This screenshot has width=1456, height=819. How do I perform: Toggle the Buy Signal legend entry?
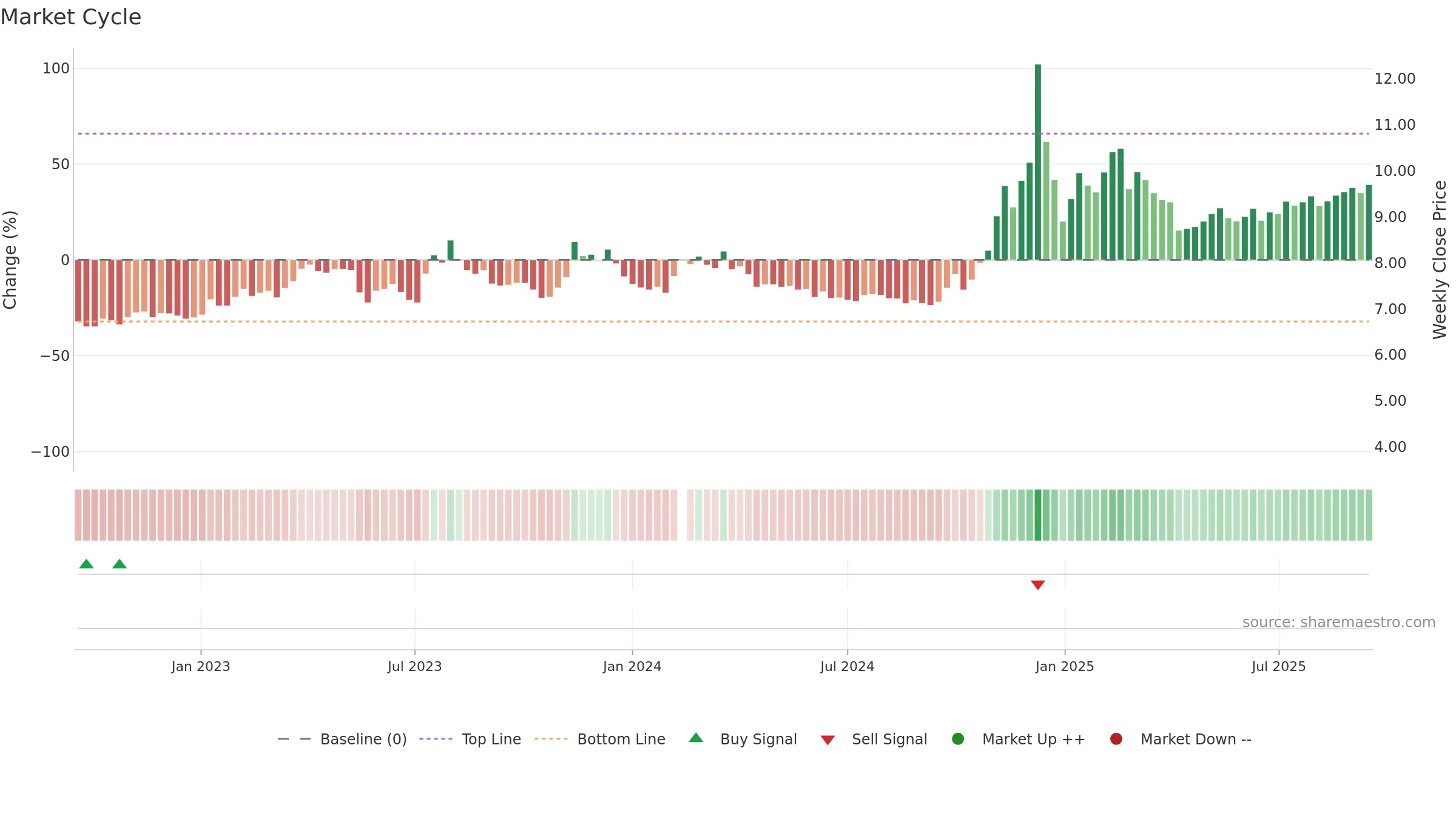click(x=743, y=740)
